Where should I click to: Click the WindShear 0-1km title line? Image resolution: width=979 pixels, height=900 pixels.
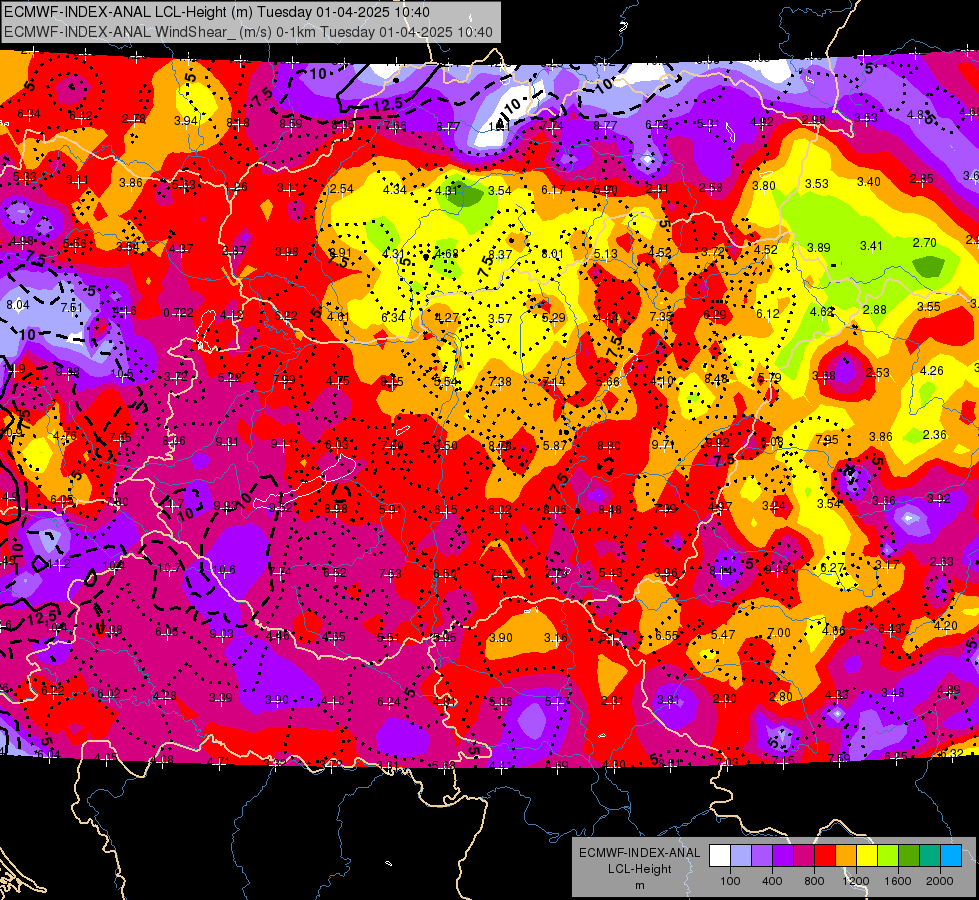248,32
